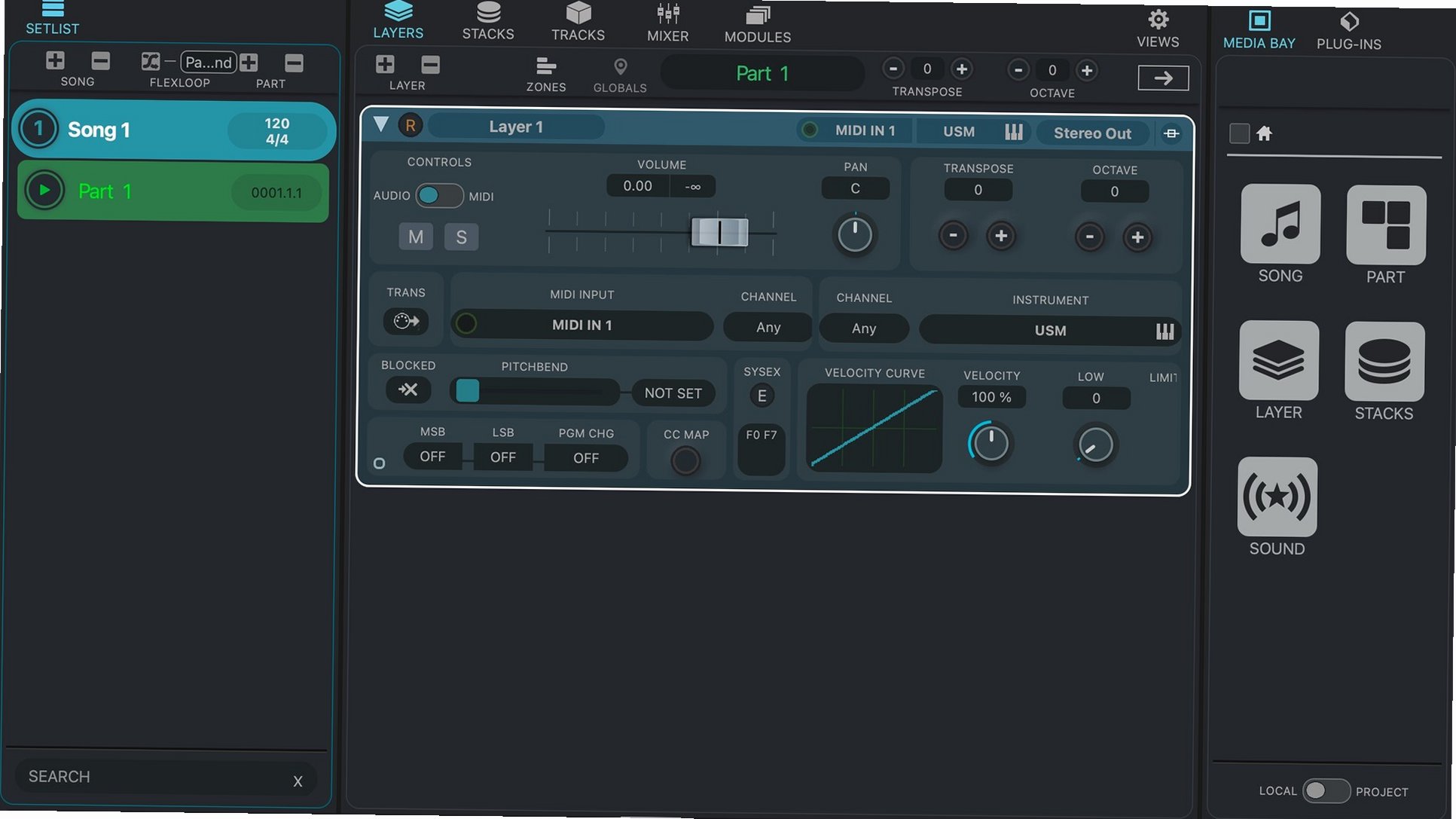Image resolution: width=1456 pixels, height=819 pixels.
Task: Click the F0 F7 sysex button
Action: tap(762, 449)
